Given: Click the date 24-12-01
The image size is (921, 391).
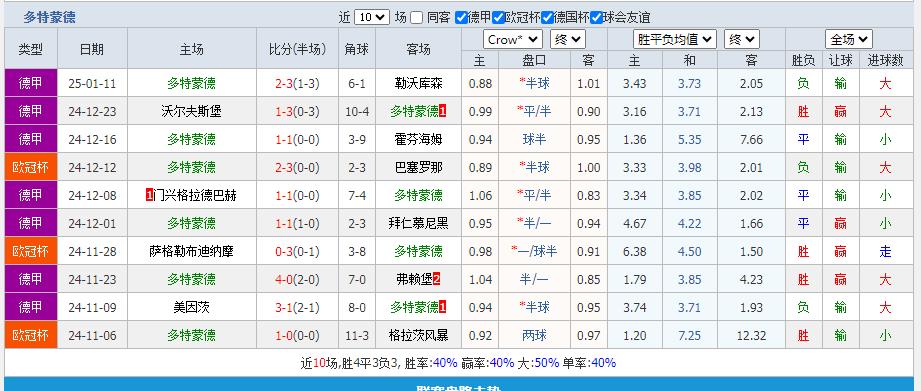Looking at the screenshot, I should [92, 223].
